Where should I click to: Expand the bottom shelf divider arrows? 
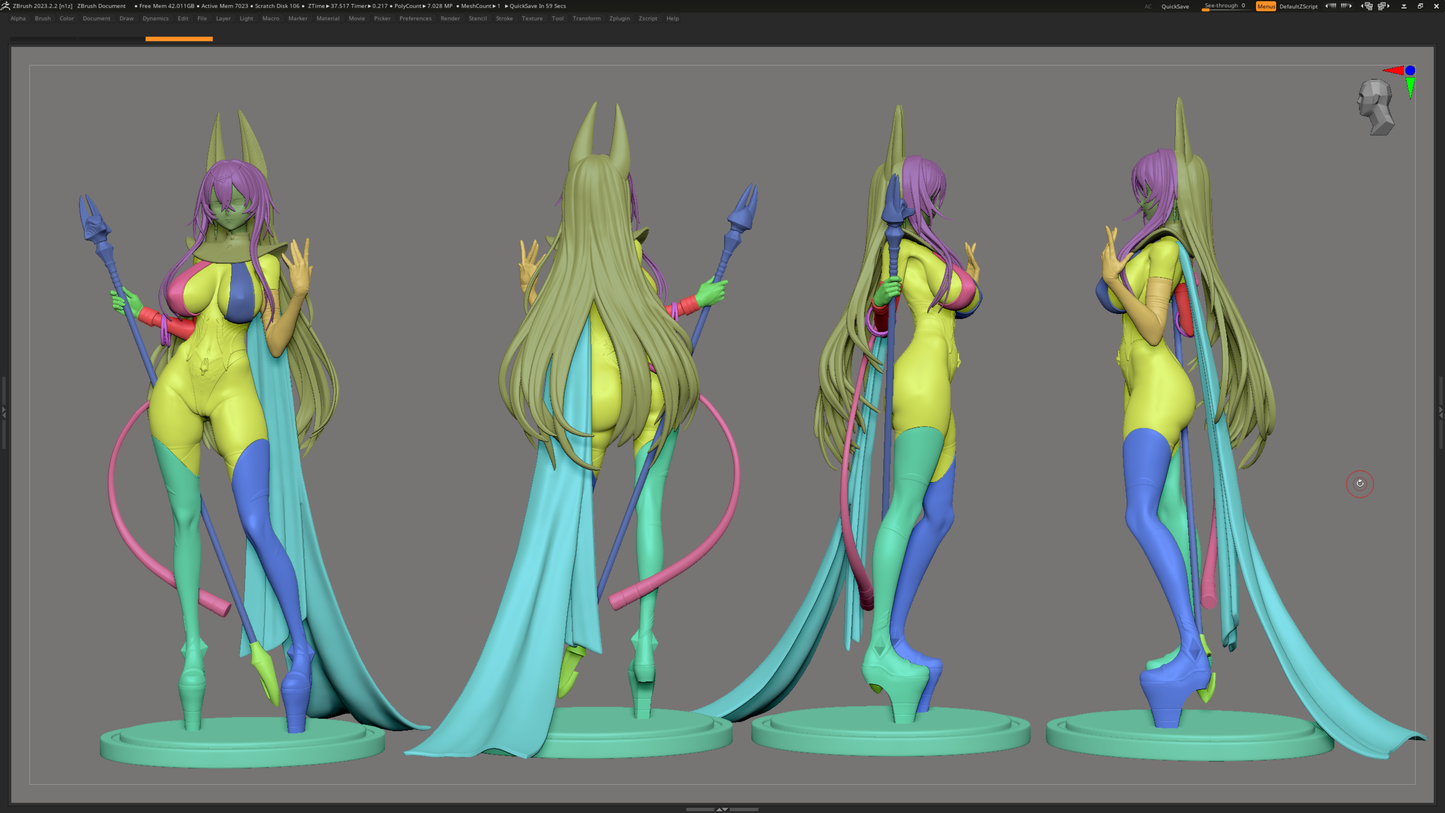[722, 809]
